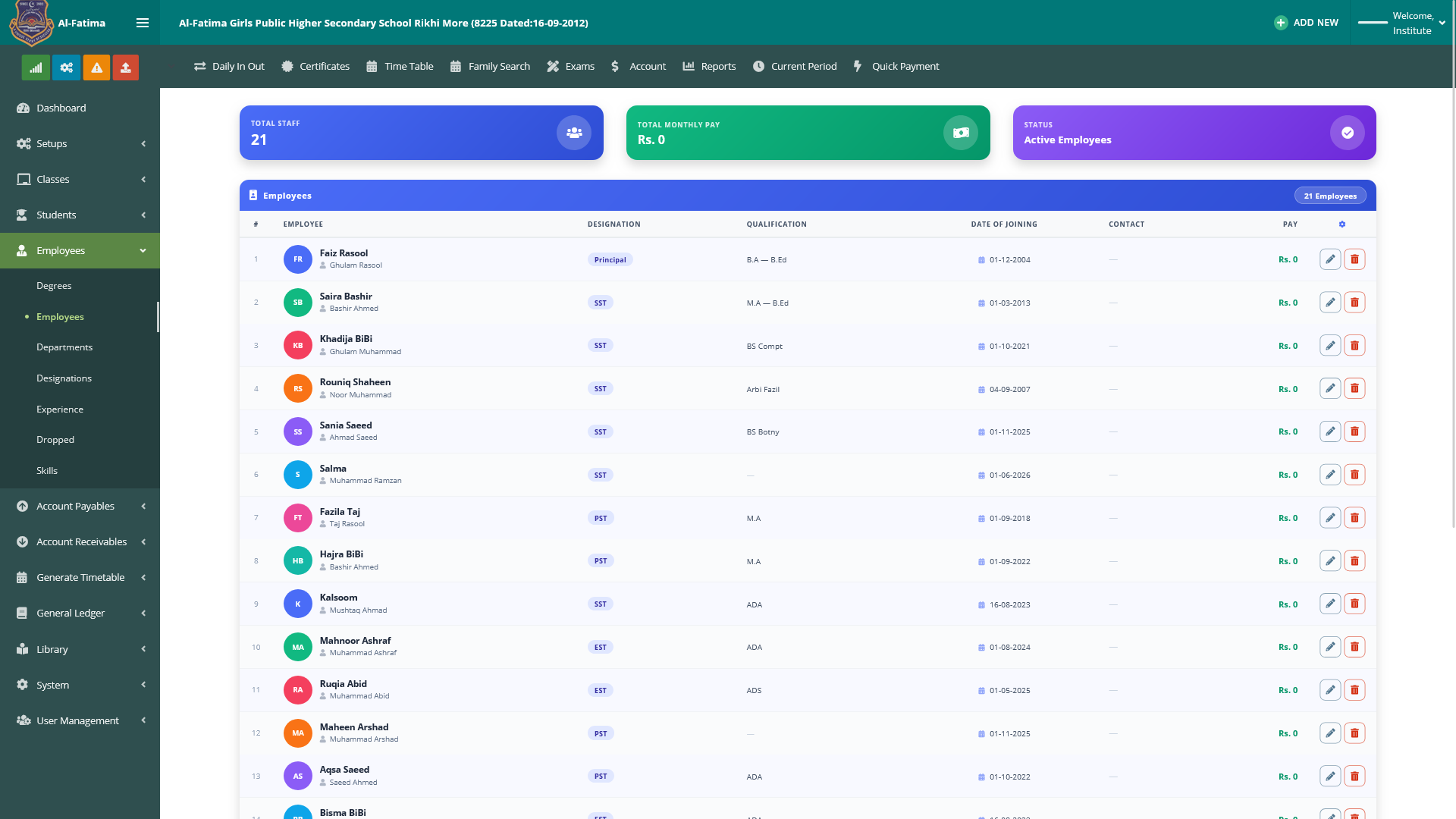Open Skills submenu item

click(x=47, y=471)
